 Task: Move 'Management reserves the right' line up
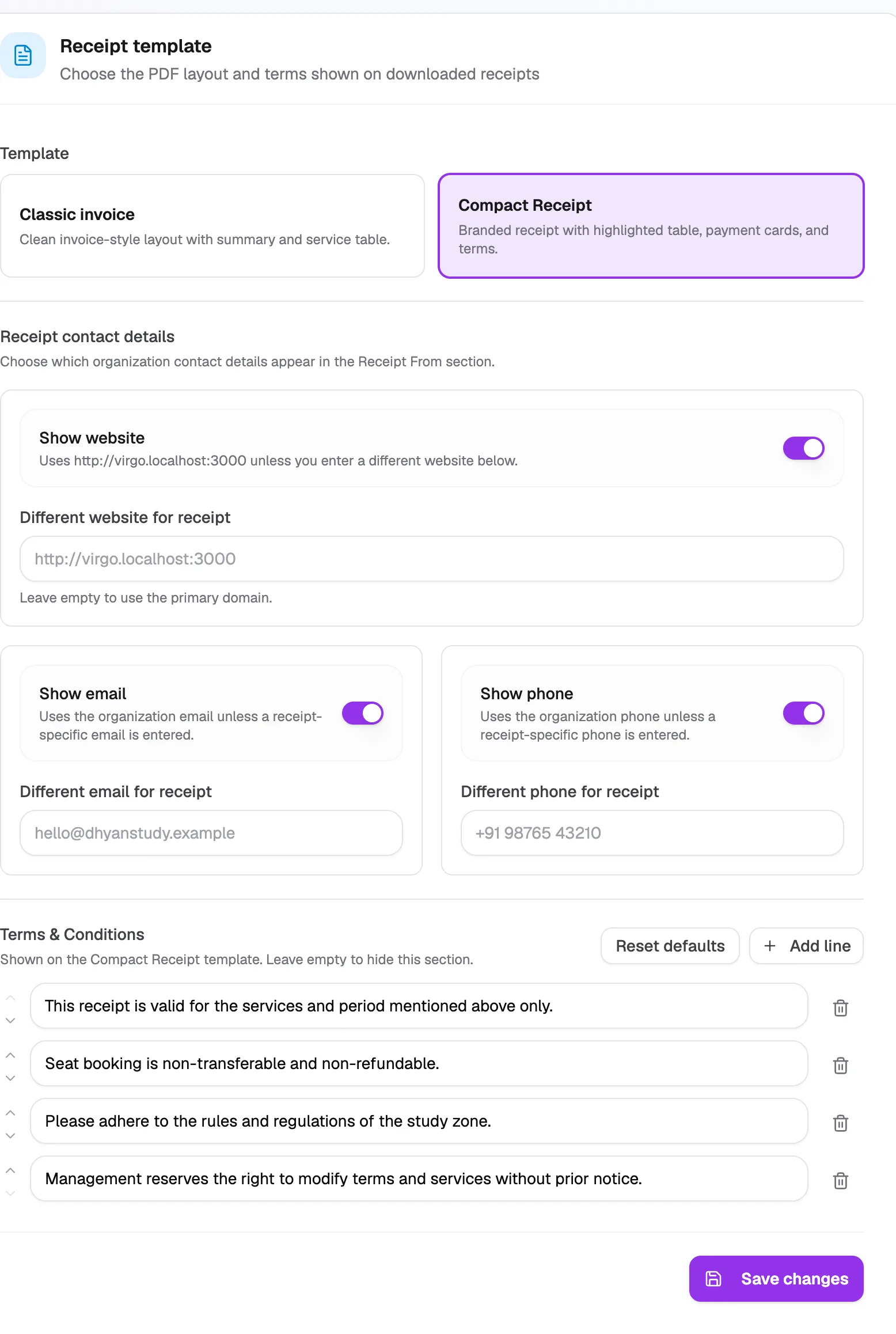tap(10, 1170)
